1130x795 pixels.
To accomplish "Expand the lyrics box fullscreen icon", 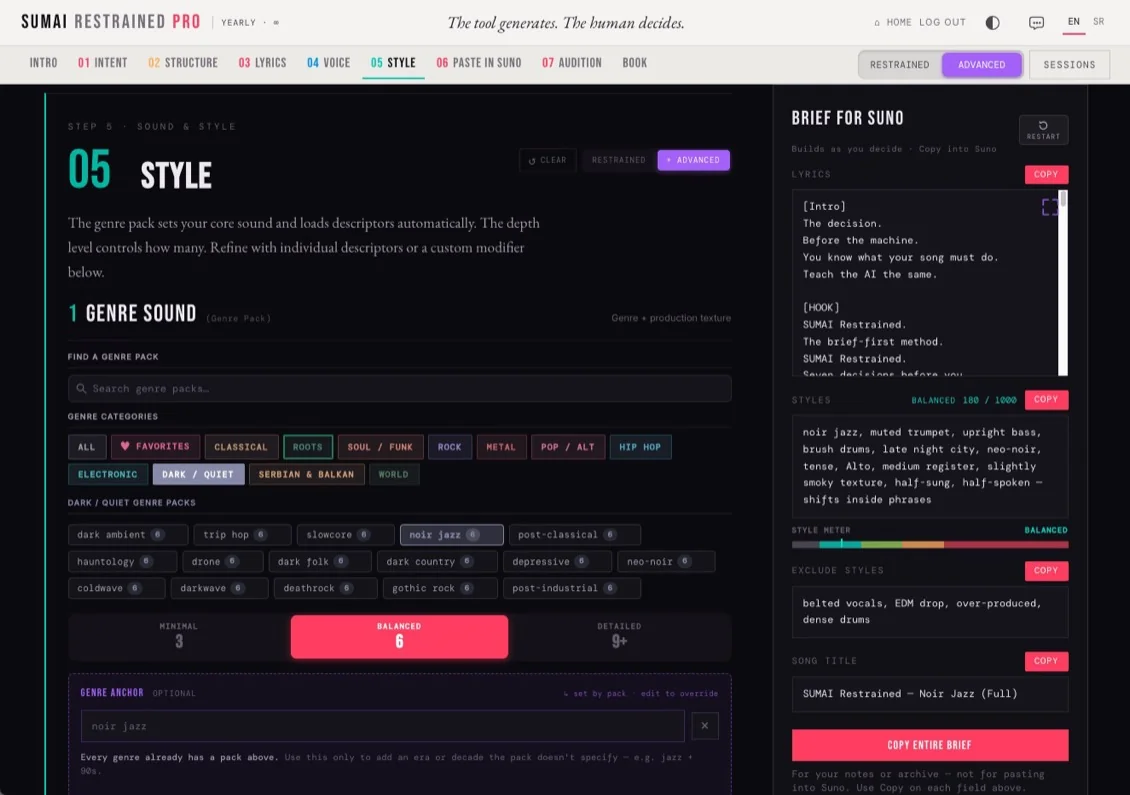I will (x=1049, y=208).
